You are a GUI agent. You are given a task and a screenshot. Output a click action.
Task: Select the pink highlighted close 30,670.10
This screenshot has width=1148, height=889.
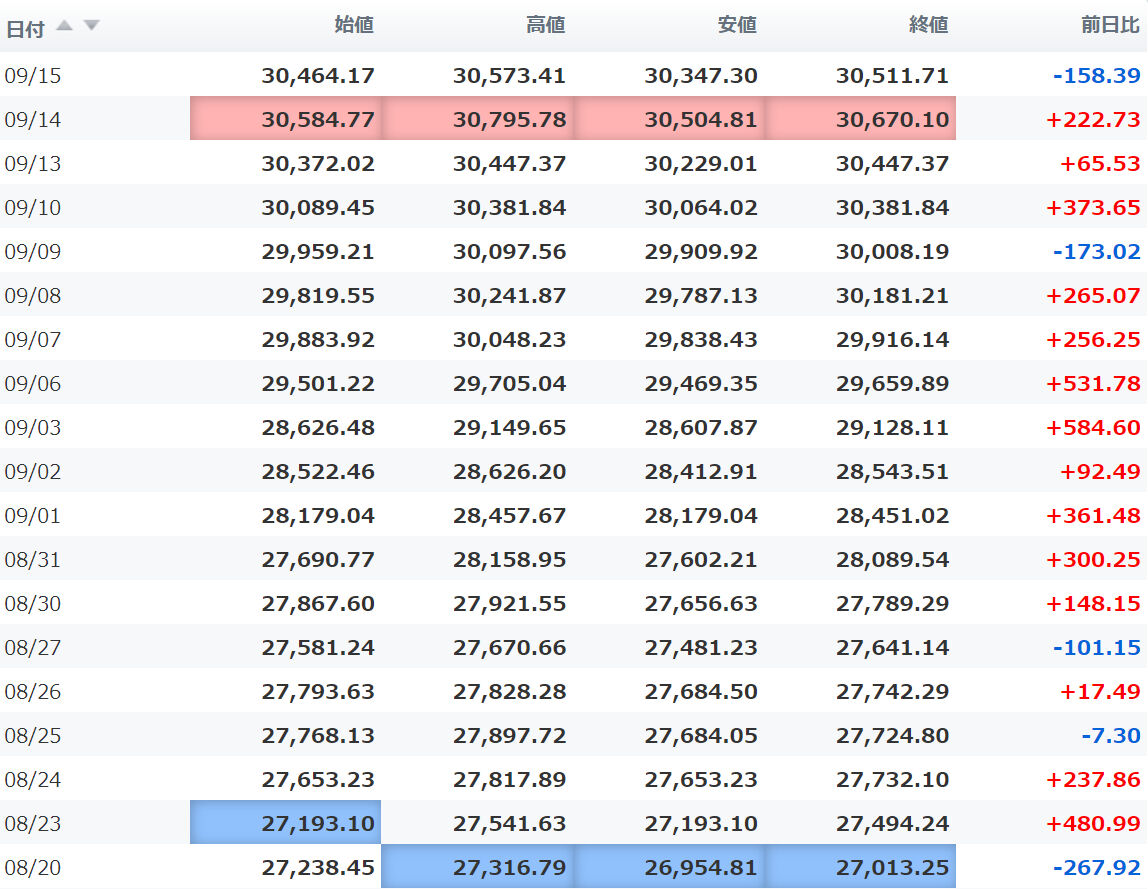[860, 119]
